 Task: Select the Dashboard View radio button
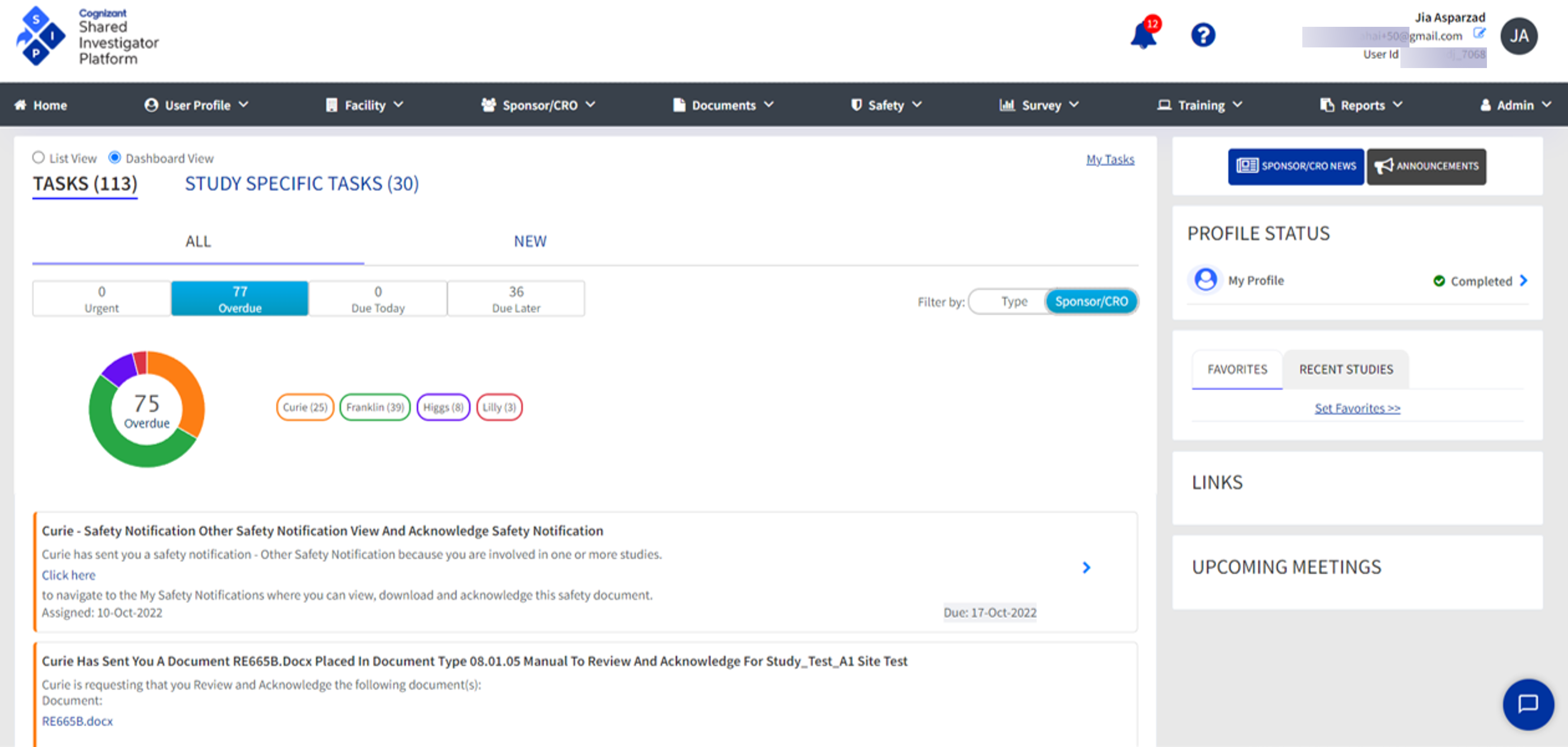tap(114, 158)
